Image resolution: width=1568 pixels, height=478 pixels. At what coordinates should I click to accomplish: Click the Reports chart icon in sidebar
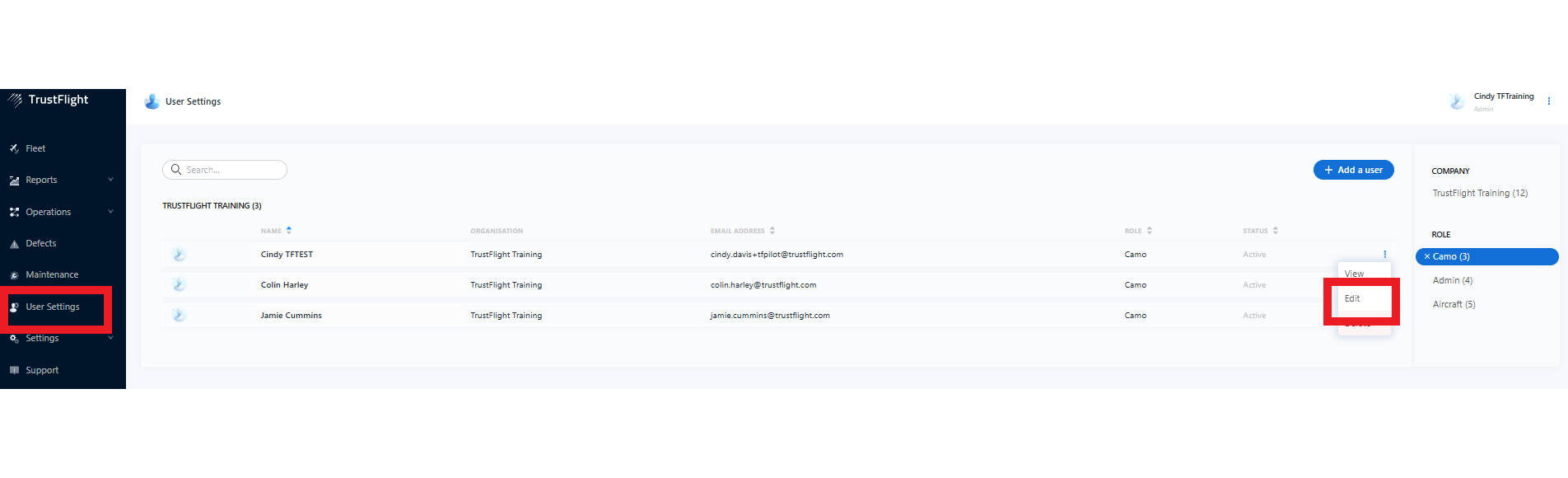[14, 180]
